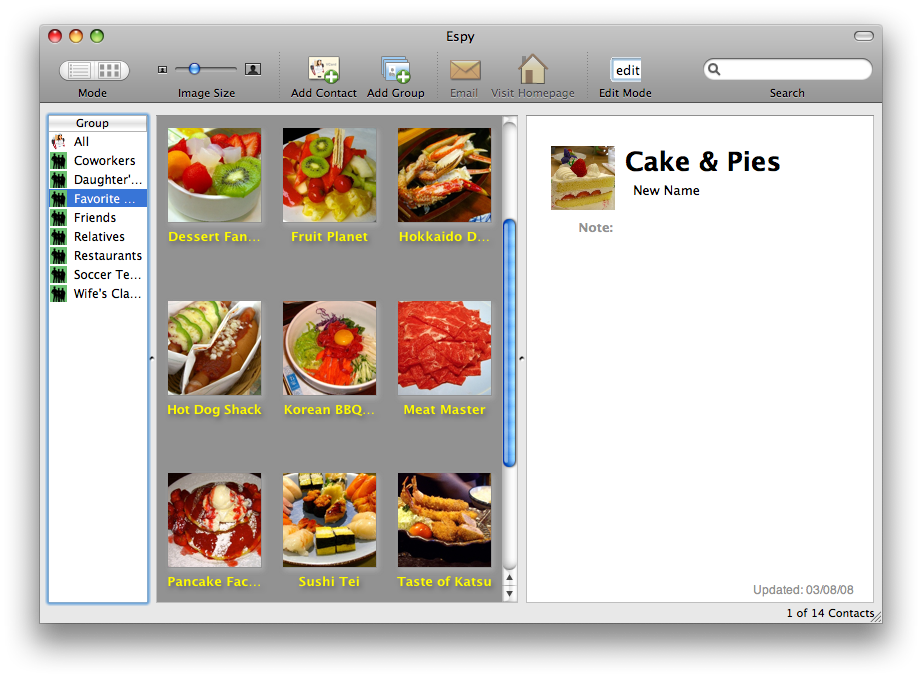922x678 pixels.
Task: Click the toolbar hide pill button
Action: pyautogui.click(x=864, y=36)
